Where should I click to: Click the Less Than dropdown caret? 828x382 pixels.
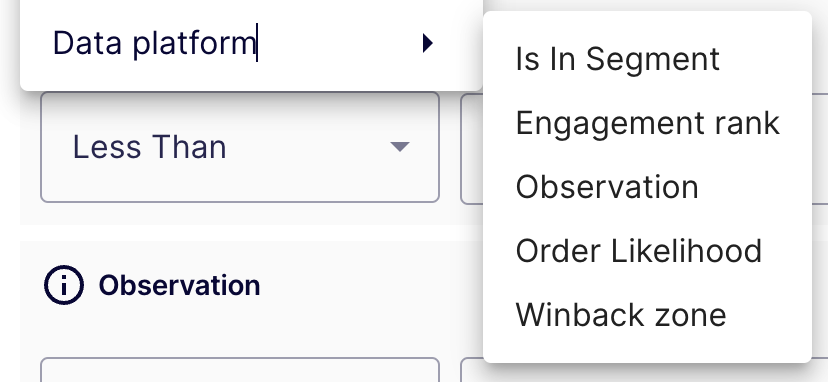point(400,147)
